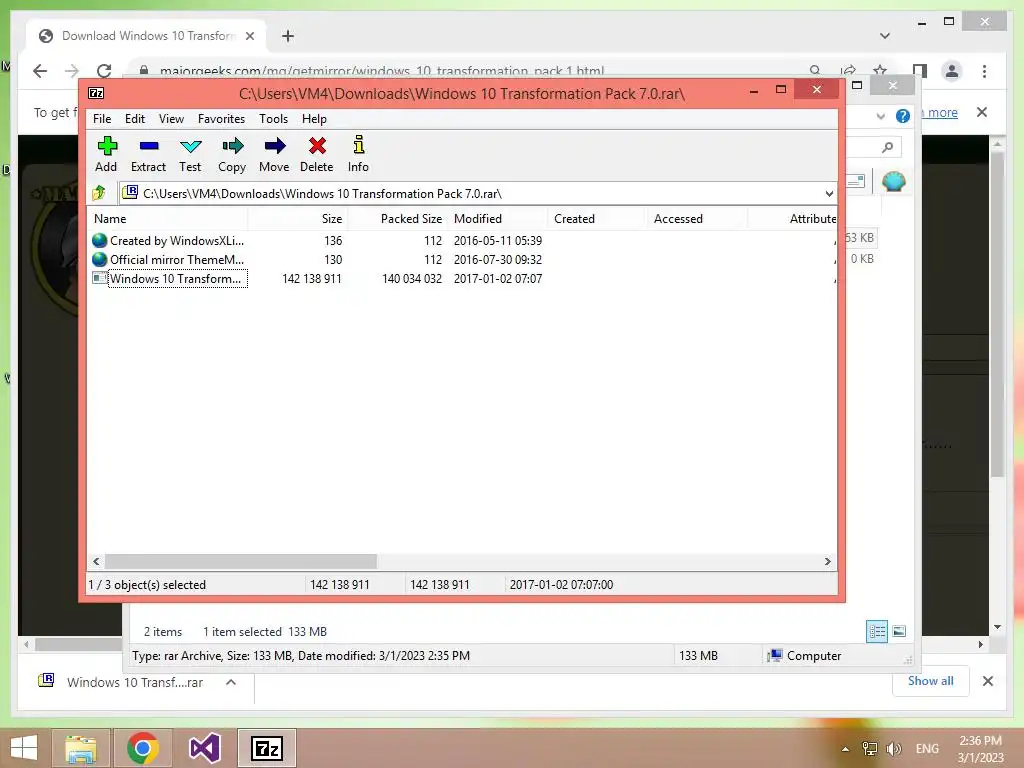Open downloaded Windows 10 Transf rar file

pos(134,682)
